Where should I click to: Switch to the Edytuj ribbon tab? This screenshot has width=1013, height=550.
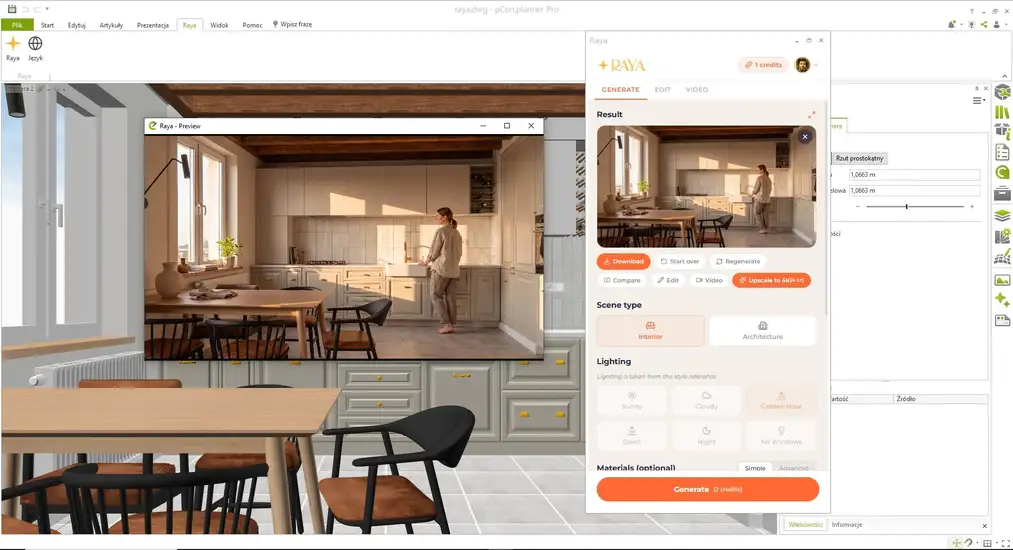[77, 25]
